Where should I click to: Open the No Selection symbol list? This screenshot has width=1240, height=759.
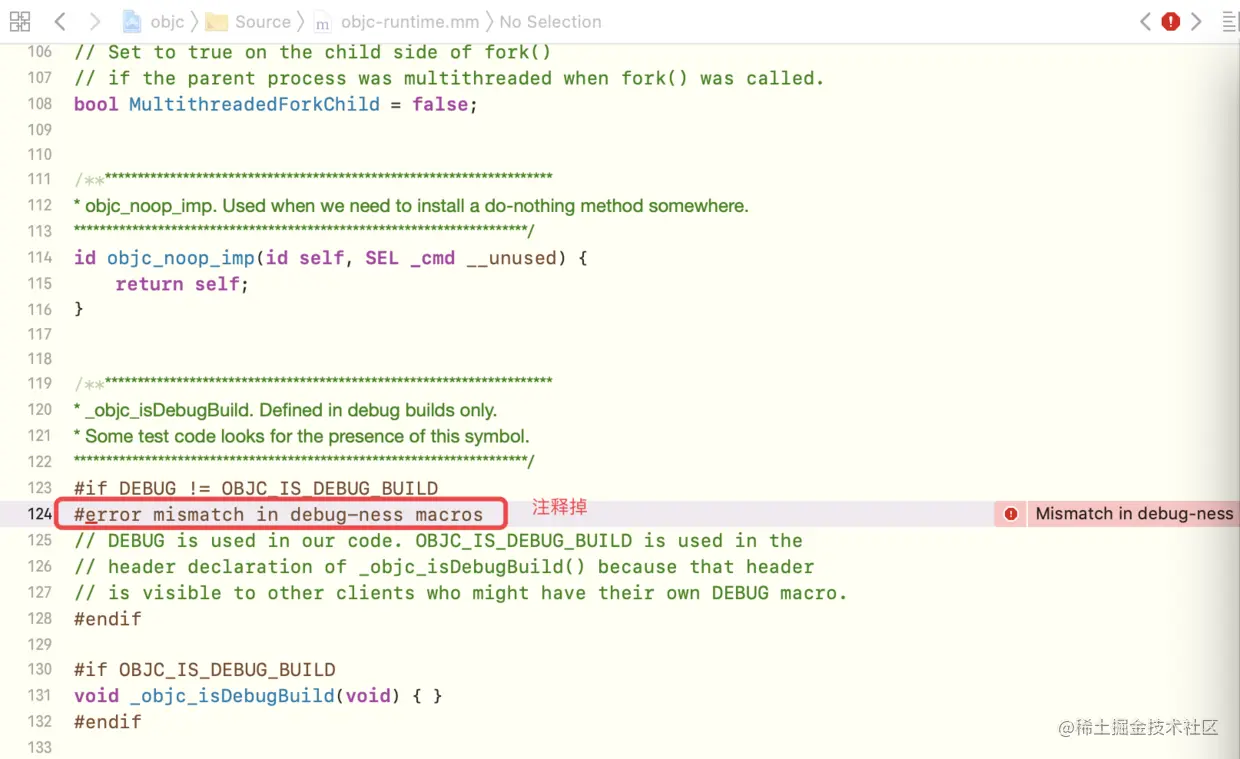tap(550, 21)
